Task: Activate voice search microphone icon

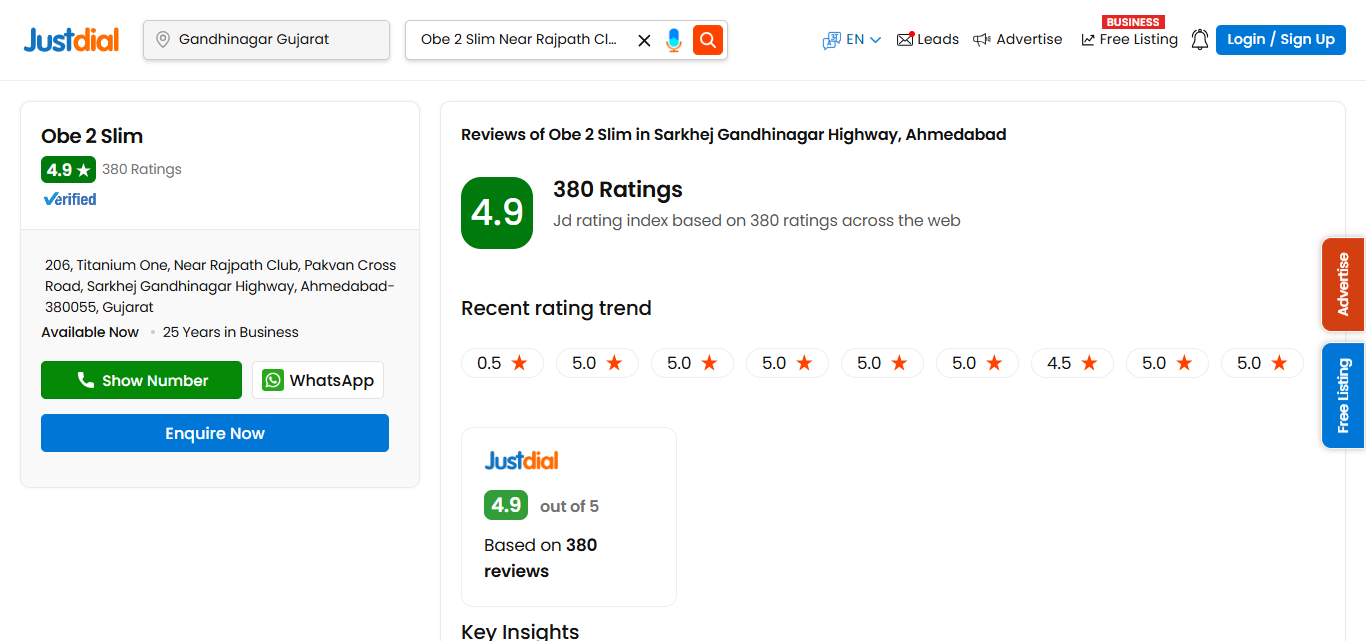Action: click(673, 40)
